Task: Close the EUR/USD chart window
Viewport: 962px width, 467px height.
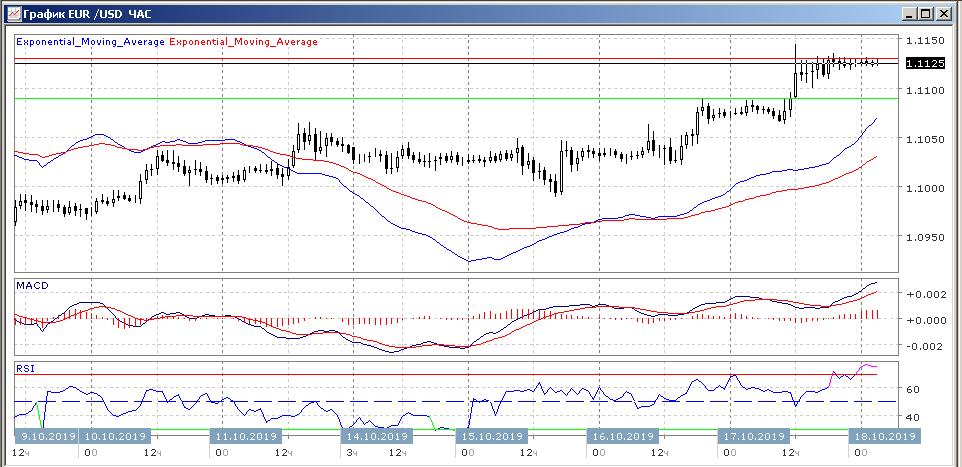Action: 944,14
